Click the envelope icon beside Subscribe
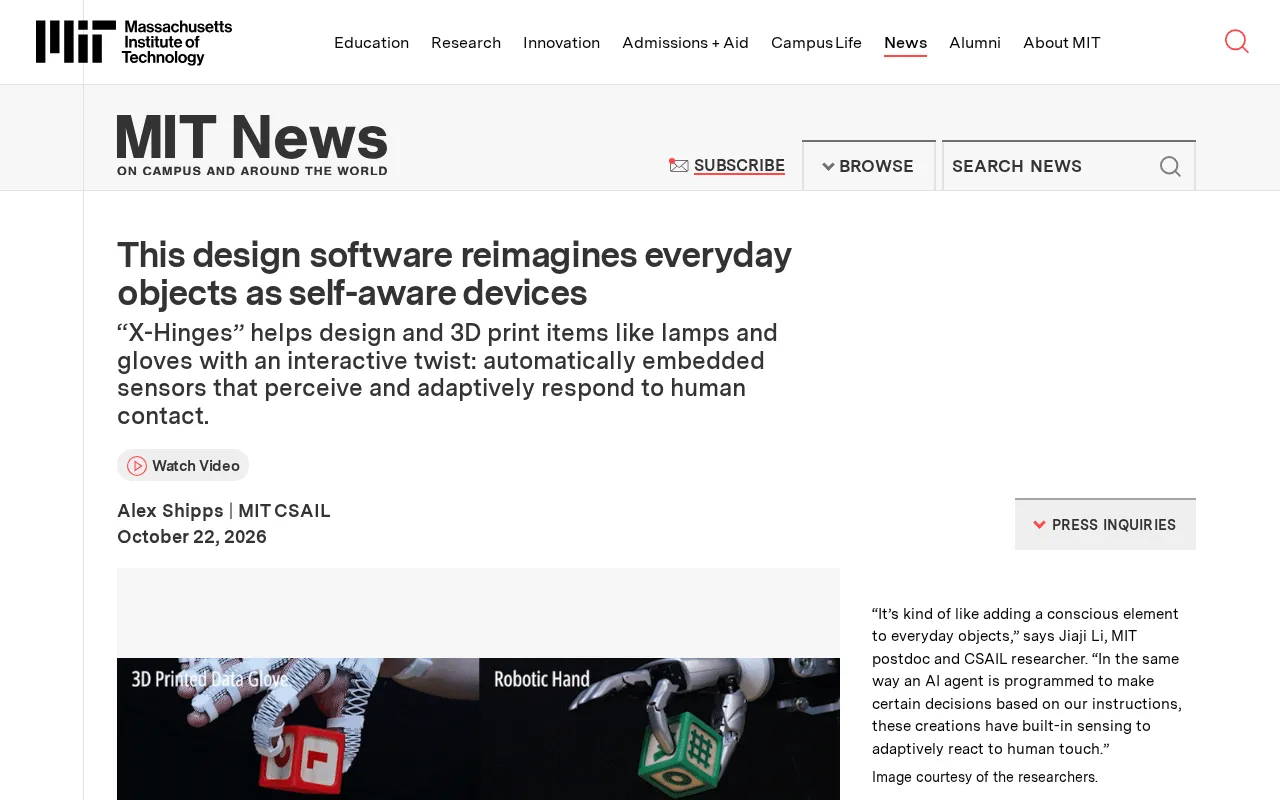The image size is (1280, 800). pos(679,165)
